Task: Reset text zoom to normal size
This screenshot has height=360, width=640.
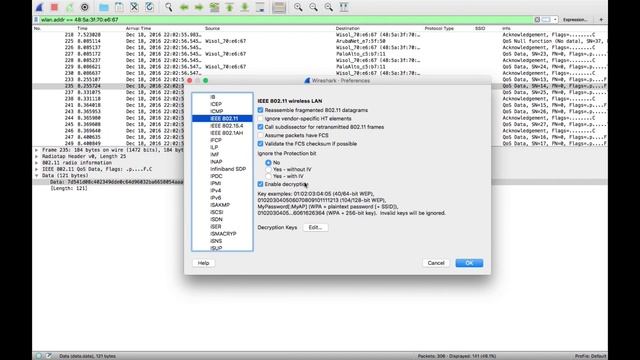Action: coord(329,7)
